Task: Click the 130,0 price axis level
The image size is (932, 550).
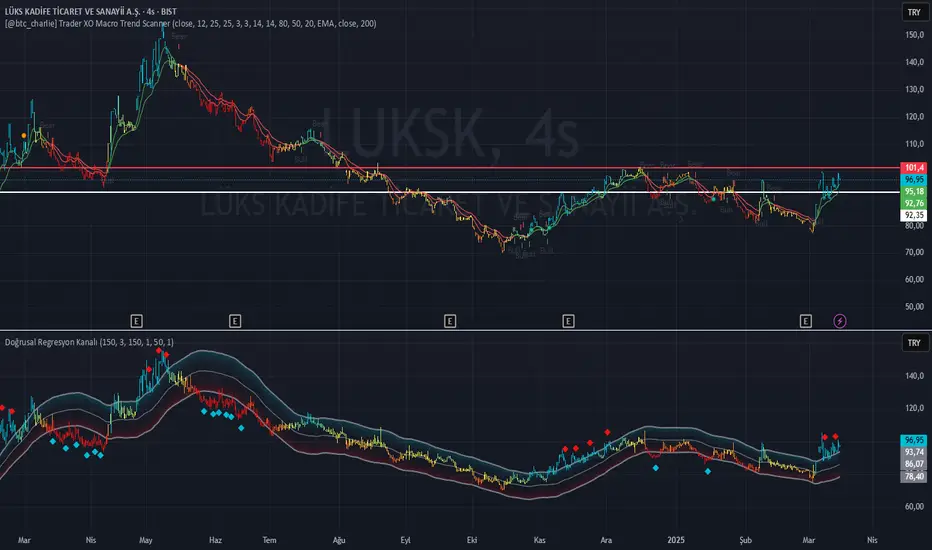Action: pos(914,89)
